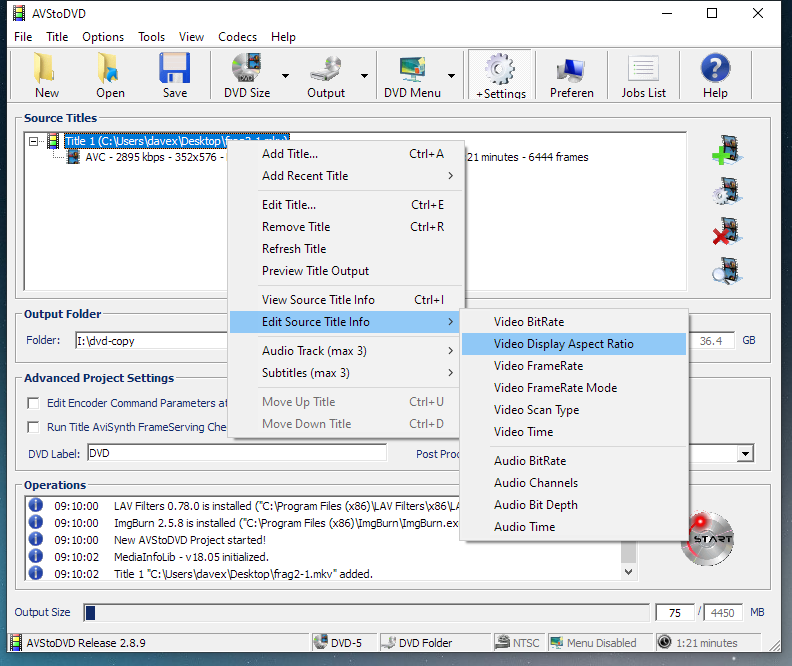Add title using green plus film icon

pyautogui.click(x=727, y=150)
